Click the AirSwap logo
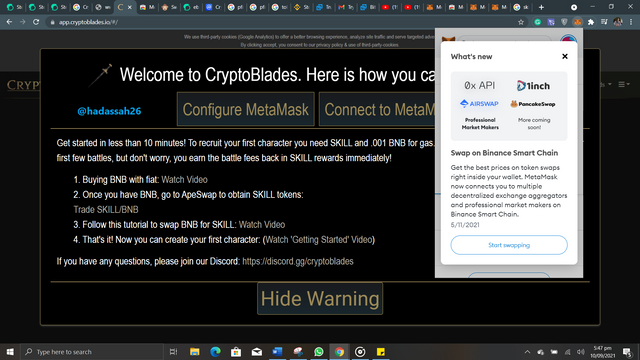 [479, 104]
